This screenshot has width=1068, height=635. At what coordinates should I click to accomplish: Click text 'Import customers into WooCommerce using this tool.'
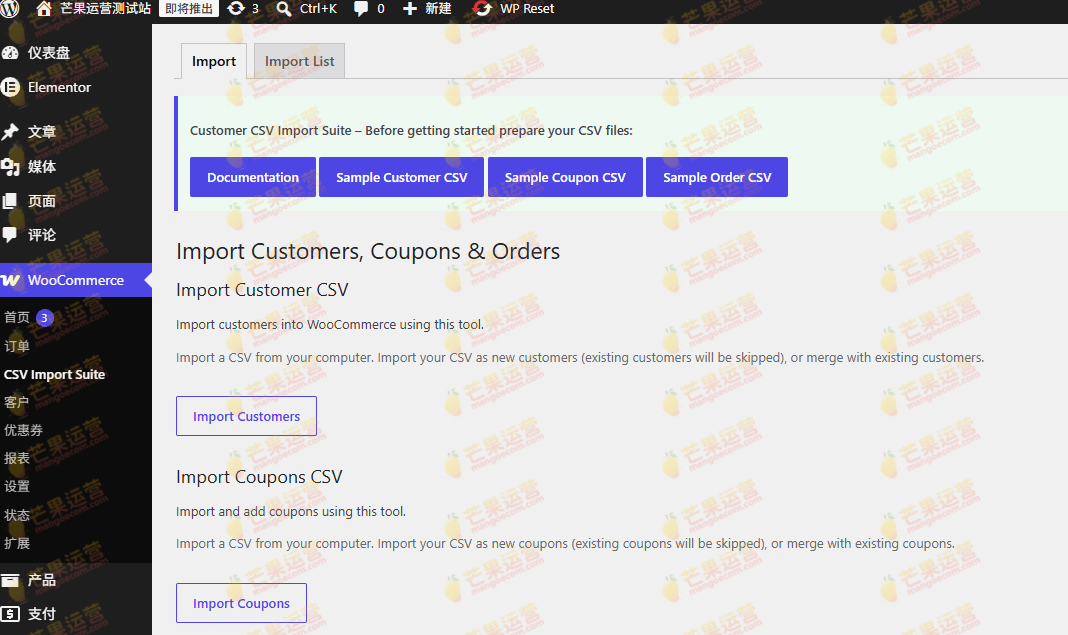330,324
